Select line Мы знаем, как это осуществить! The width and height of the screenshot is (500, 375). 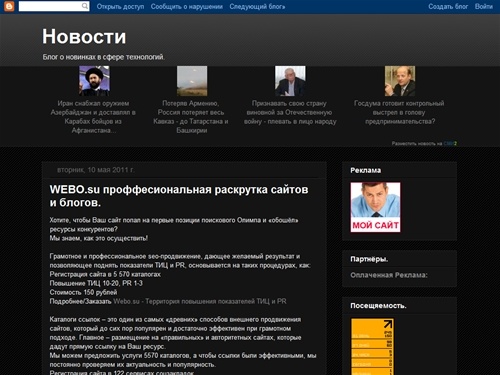tap(99, 238)
